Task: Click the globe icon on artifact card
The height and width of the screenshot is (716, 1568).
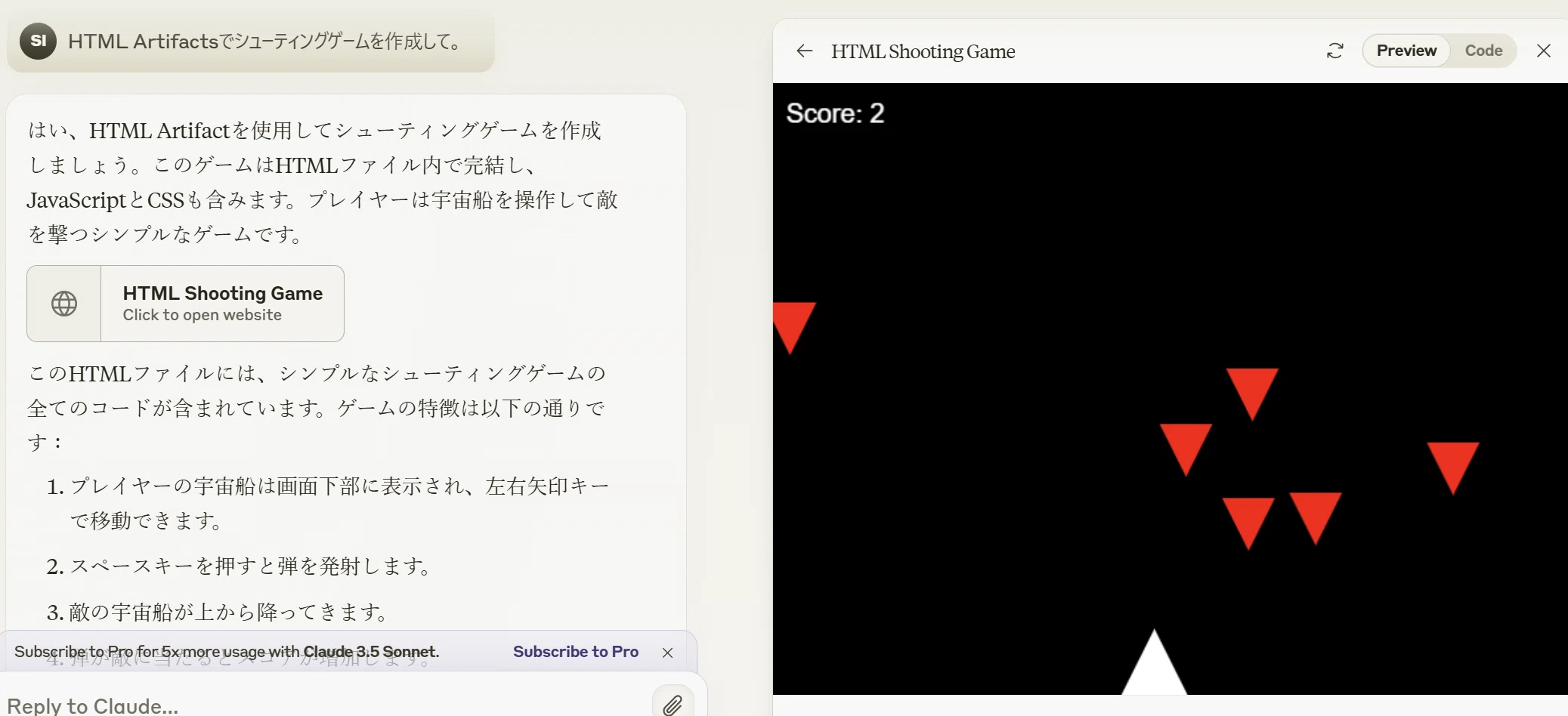Action: point(64,304)
